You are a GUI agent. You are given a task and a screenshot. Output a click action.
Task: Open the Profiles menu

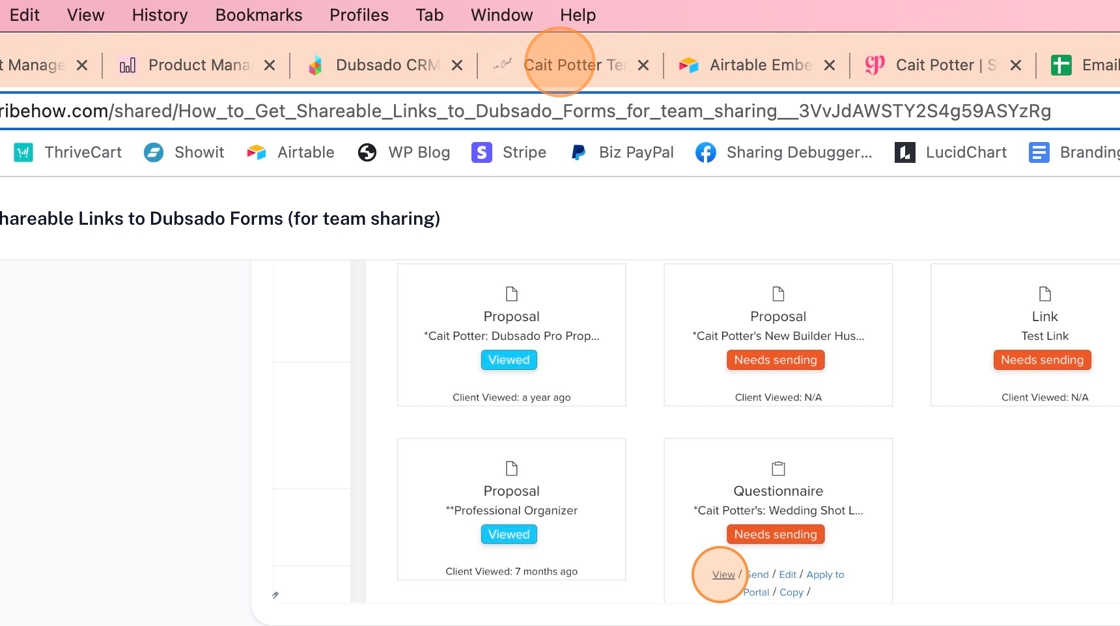[x=359, y=15]
